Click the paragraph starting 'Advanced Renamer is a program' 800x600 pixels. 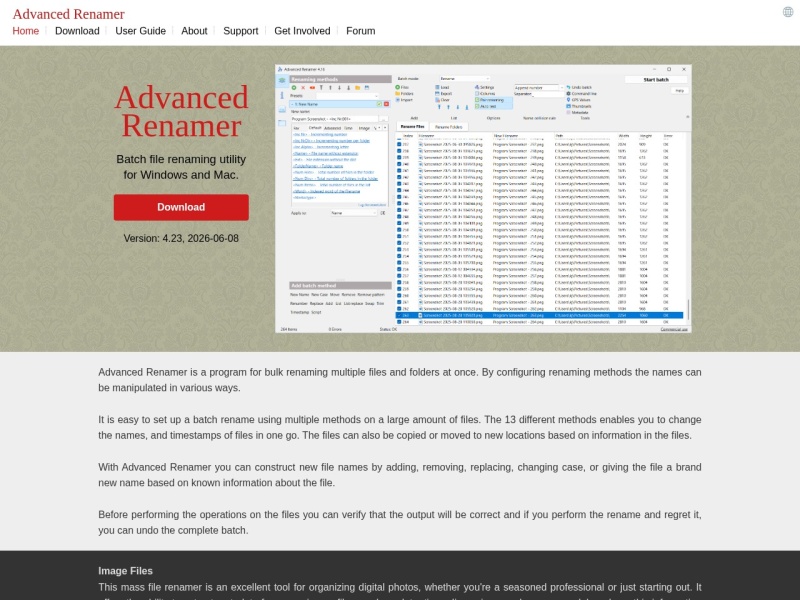click(x=400, y=380)
